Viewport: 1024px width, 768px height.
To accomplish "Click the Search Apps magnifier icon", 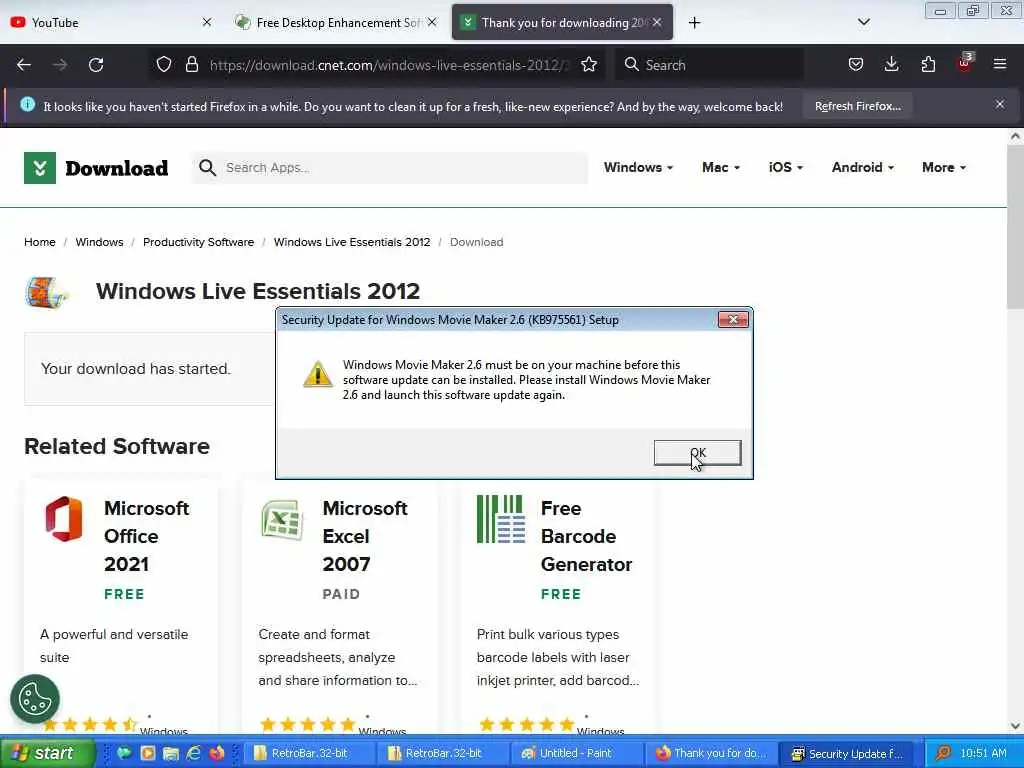I will 207,168.
